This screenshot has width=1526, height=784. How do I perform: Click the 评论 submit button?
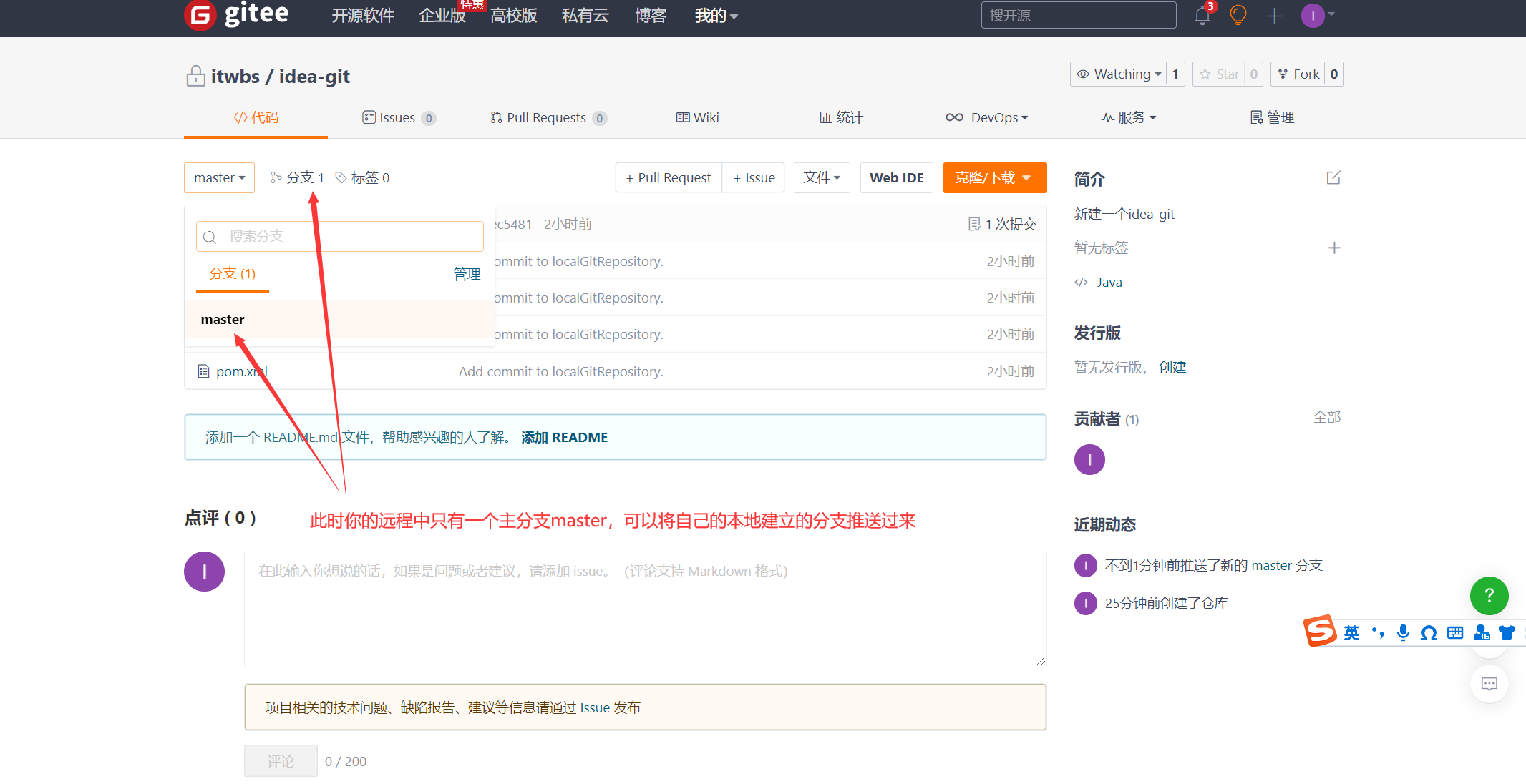tap(281, 761)
